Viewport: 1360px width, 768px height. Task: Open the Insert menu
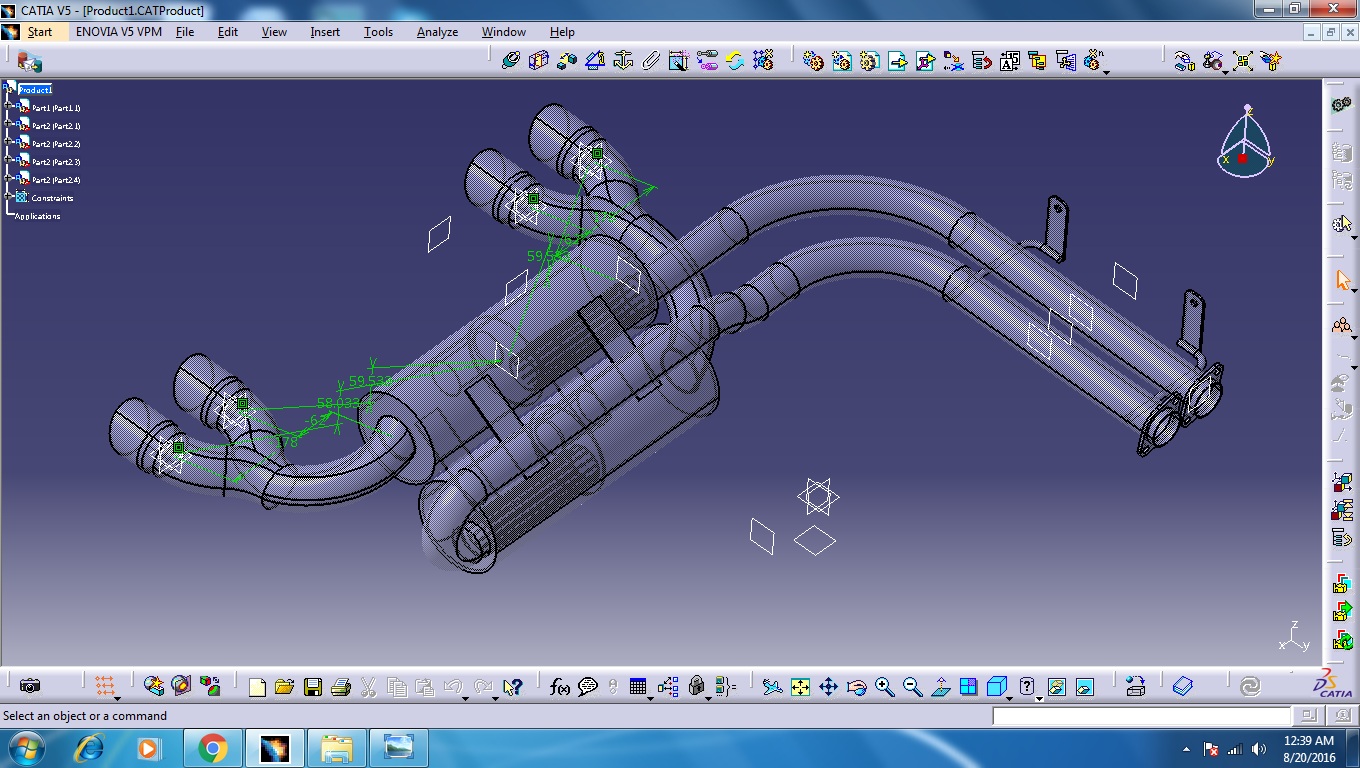(x=325, y=32)
